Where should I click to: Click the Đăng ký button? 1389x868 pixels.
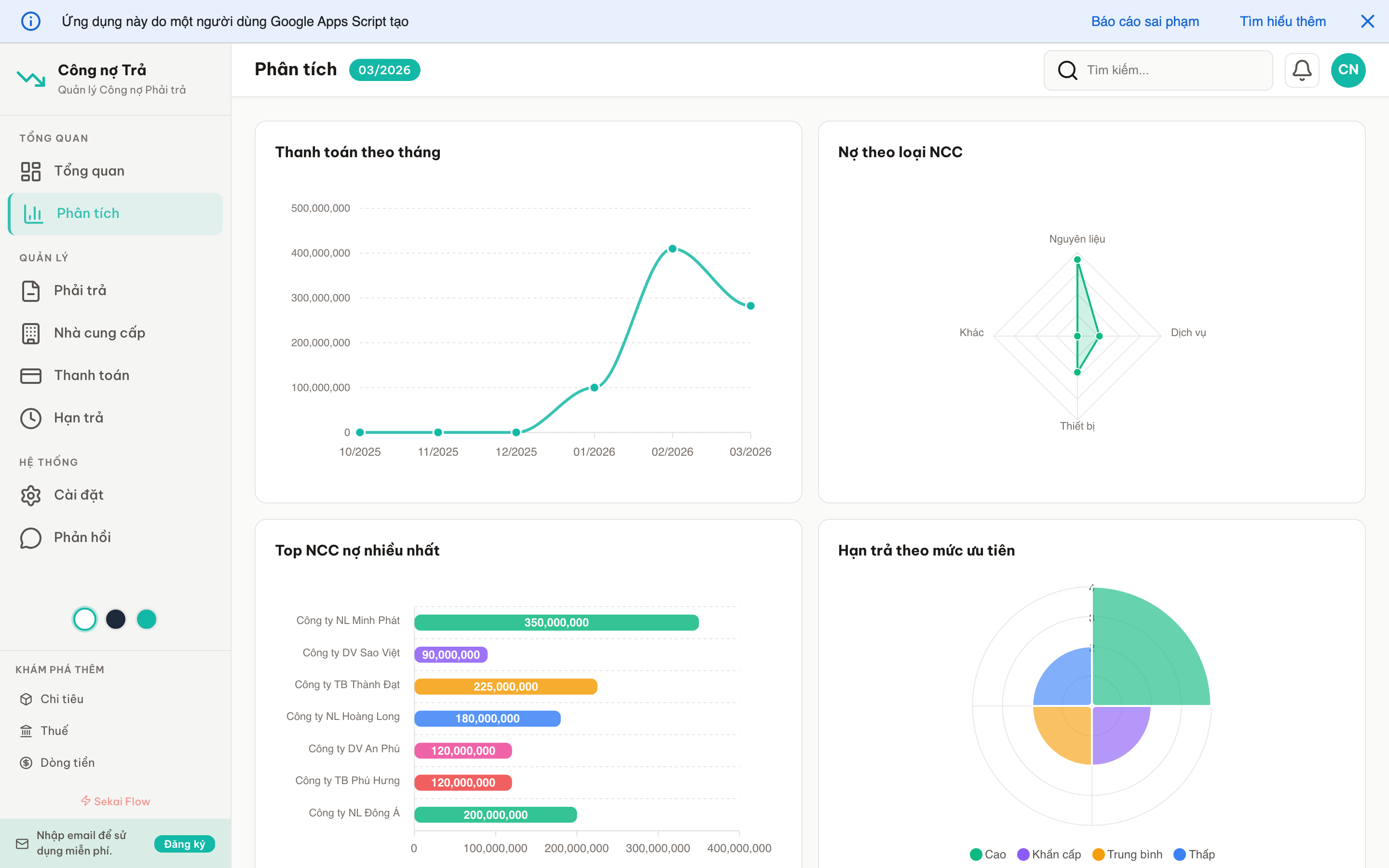click(184, 843)
